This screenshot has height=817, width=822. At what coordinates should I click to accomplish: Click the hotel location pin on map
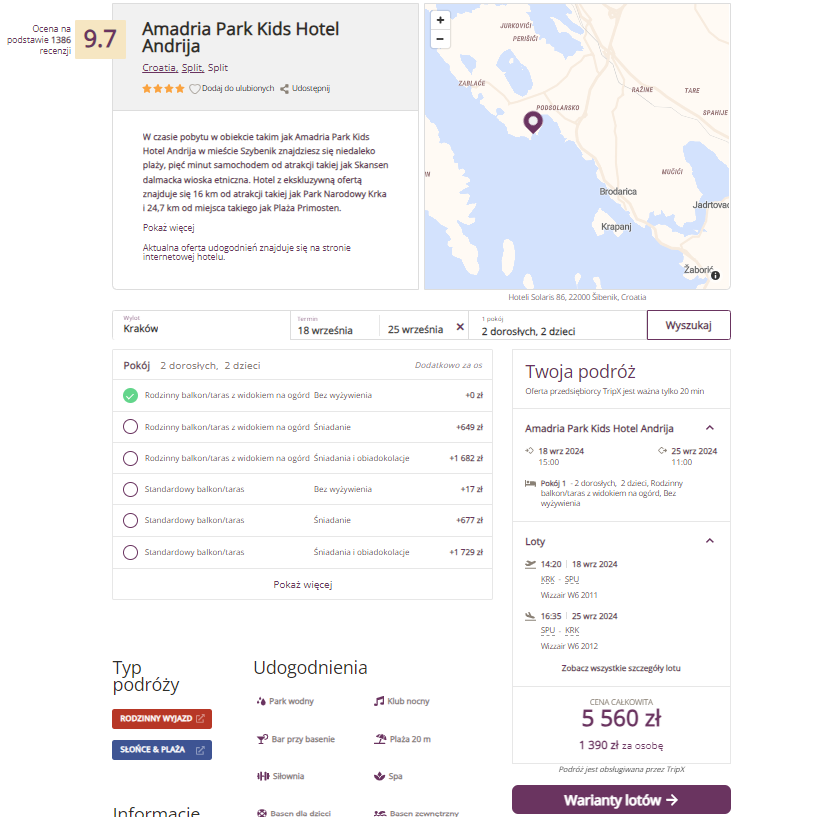(533, 122)
